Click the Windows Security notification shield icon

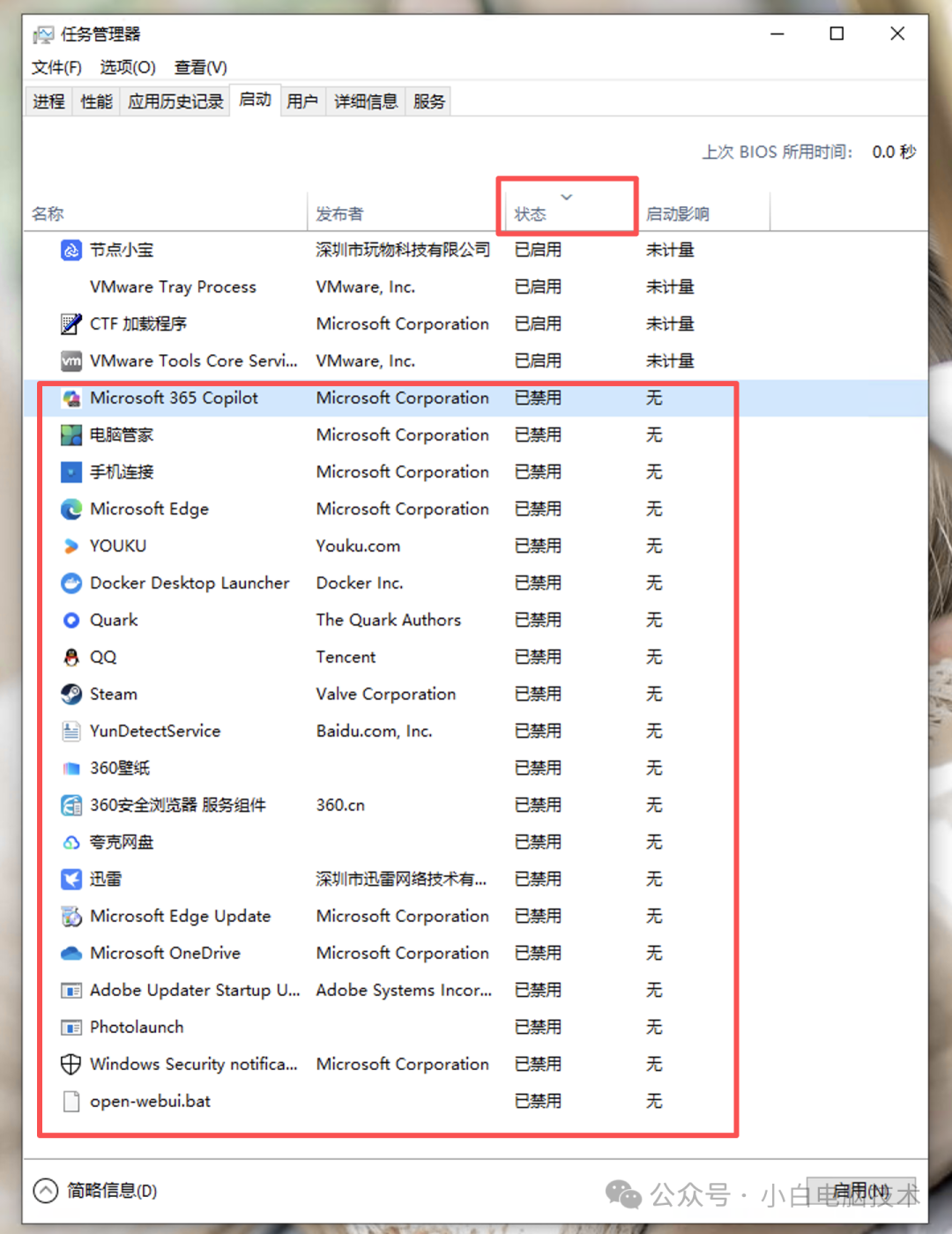click(71, 1065)
